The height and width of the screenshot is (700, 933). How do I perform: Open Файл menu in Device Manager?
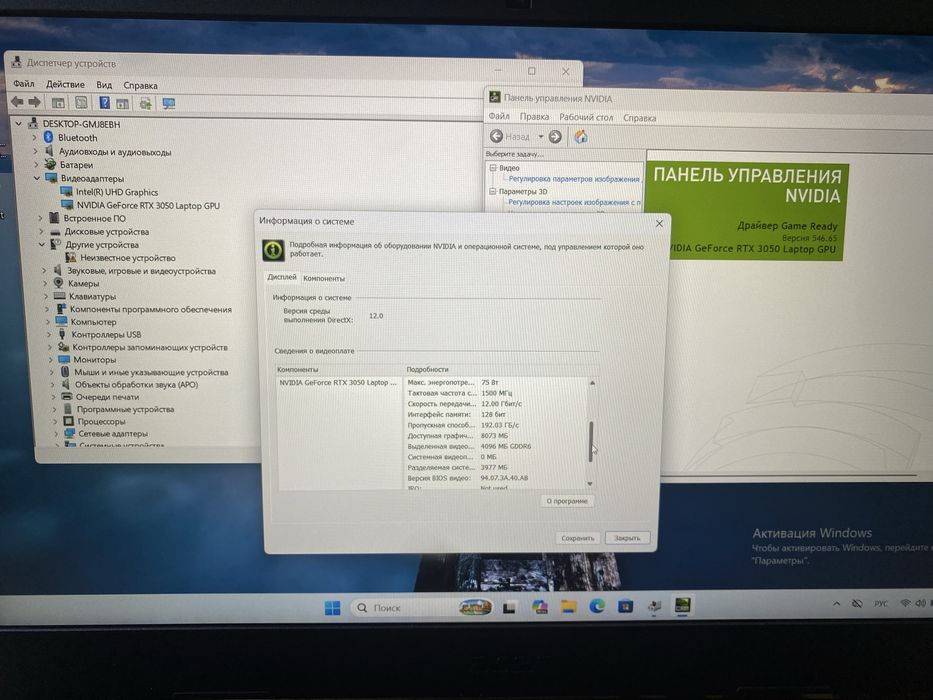tap(24, 83)
